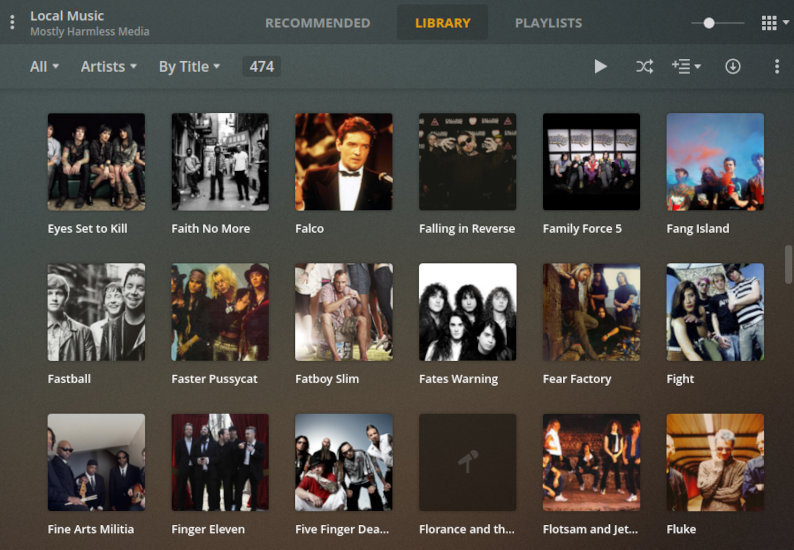Open the grid view mode switcher
Viewport: 794px width, 550px height.
click(x=773, y=23)
